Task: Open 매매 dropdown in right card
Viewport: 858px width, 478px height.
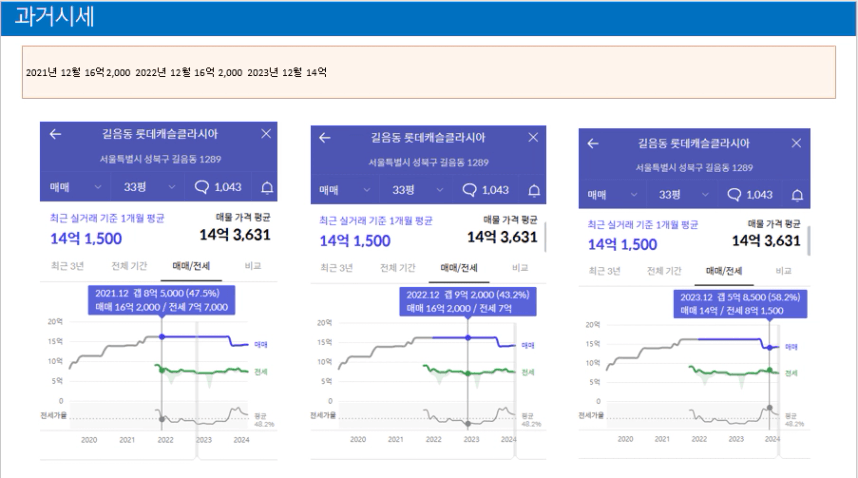Action: [612, 195]
